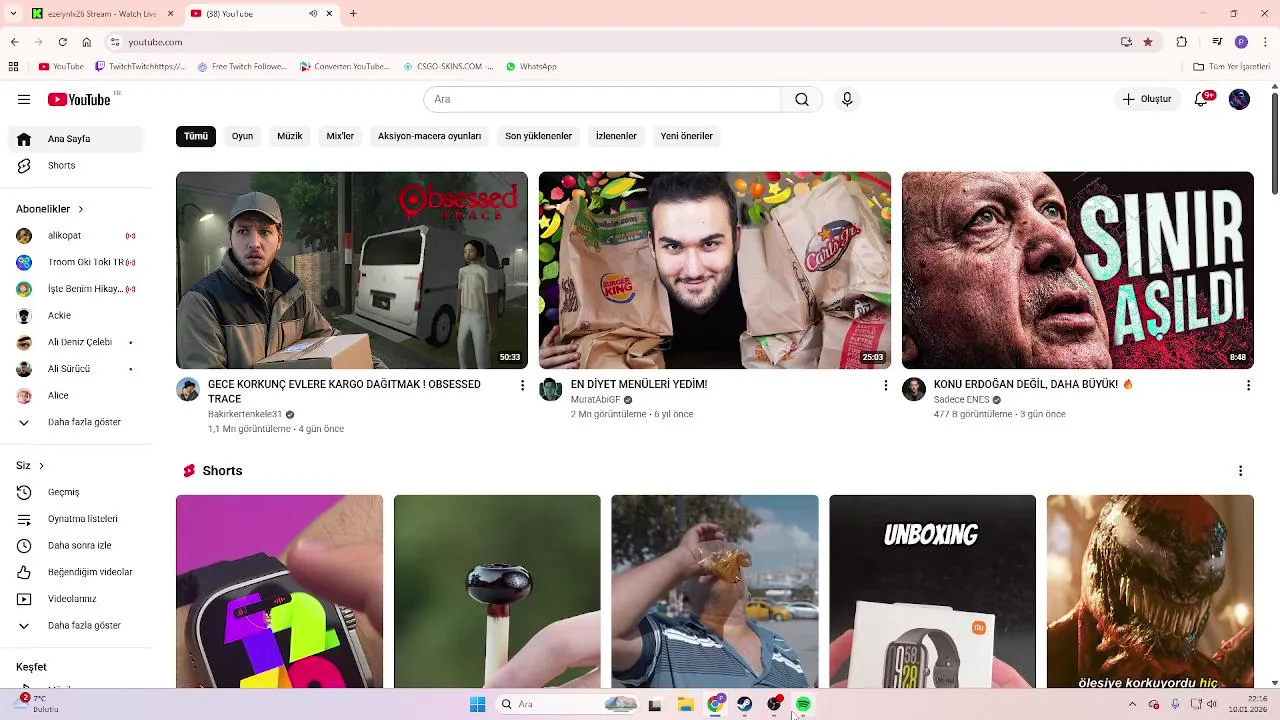Open Shorts from the sidebar
Image resolution: width=1280 pixels, height=720 pixels.
click(x=76, y=166)
